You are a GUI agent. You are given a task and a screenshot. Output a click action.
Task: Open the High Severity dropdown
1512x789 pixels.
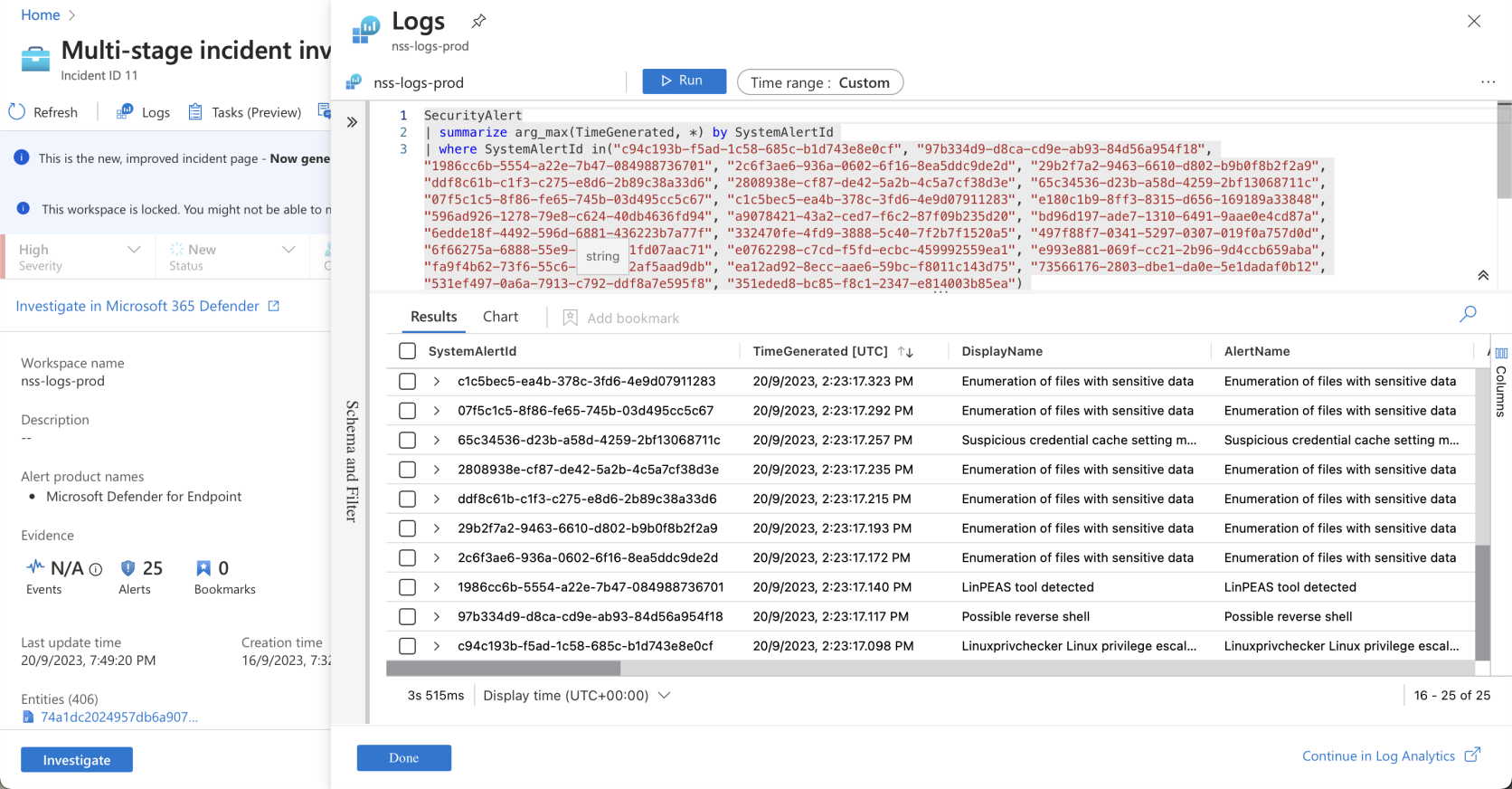[80, 257]
